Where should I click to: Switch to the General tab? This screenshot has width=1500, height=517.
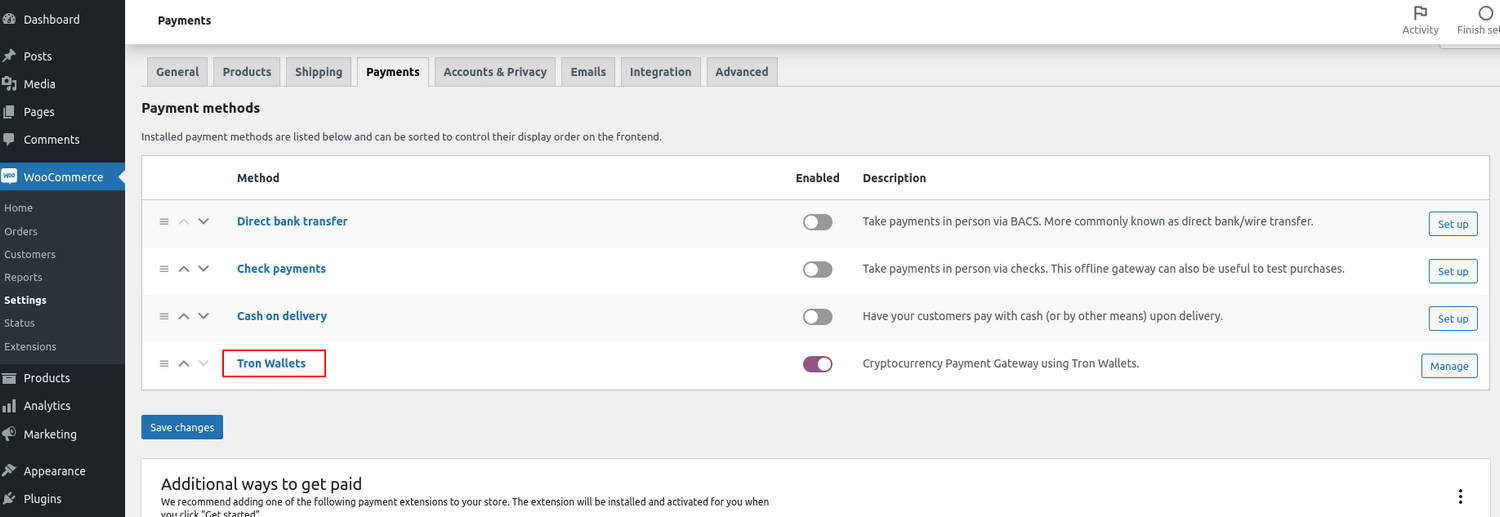[x=177, y=72]
